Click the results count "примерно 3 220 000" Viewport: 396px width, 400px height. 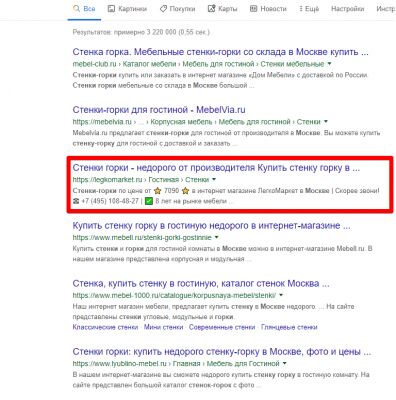(145, 32)
